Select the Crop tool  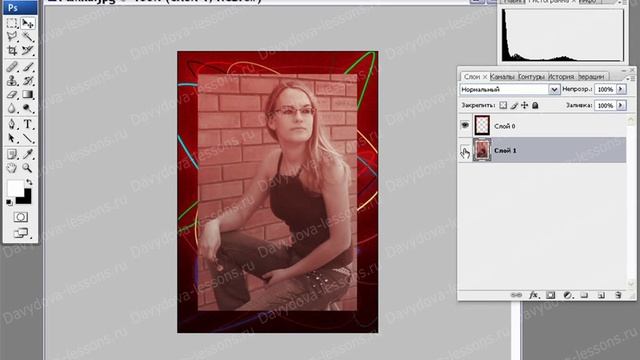pos(12,51)
